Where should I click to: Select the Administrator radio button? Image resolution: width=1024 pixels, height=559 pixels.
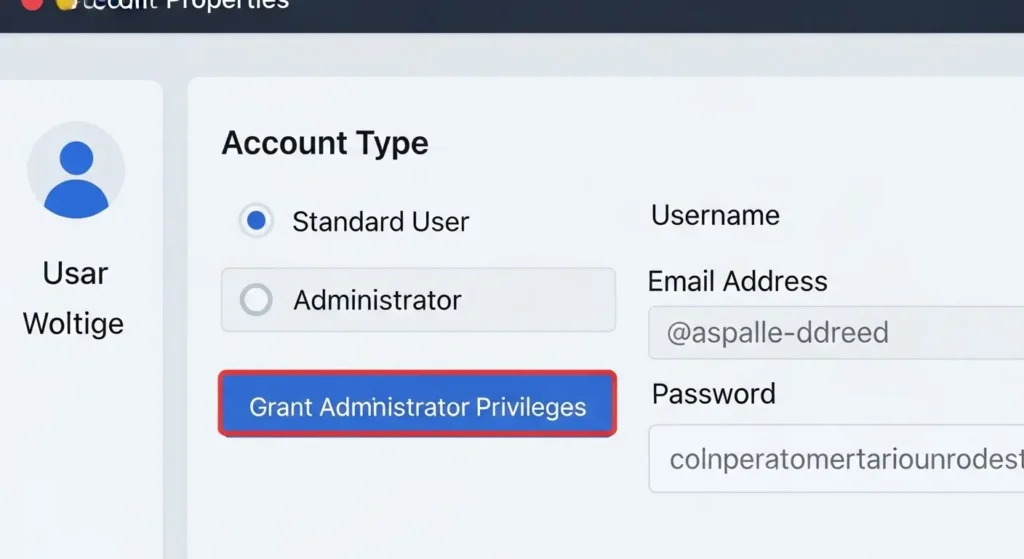coord(256,300)
